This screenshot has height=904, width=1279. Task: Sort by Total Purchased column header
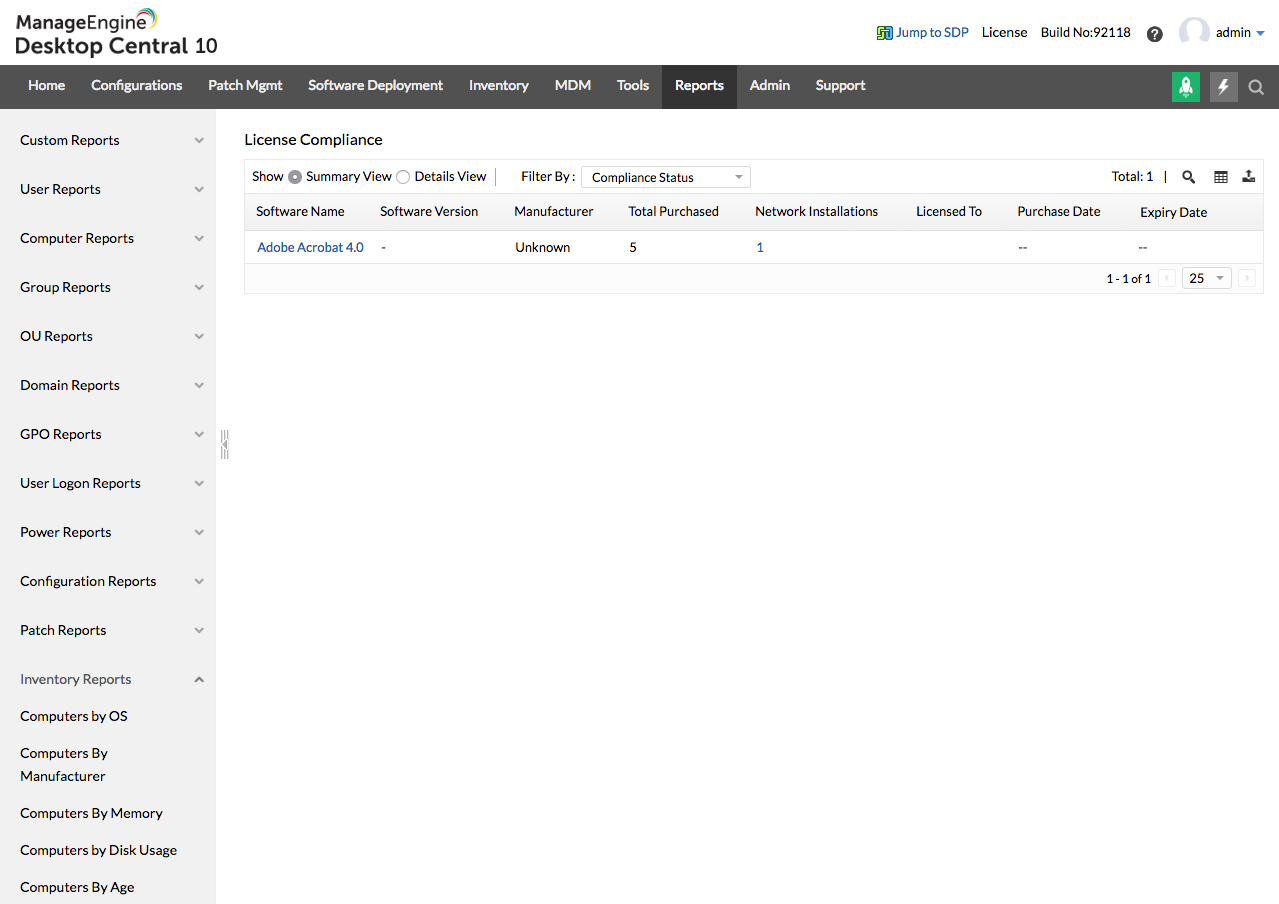click(673, 212)
